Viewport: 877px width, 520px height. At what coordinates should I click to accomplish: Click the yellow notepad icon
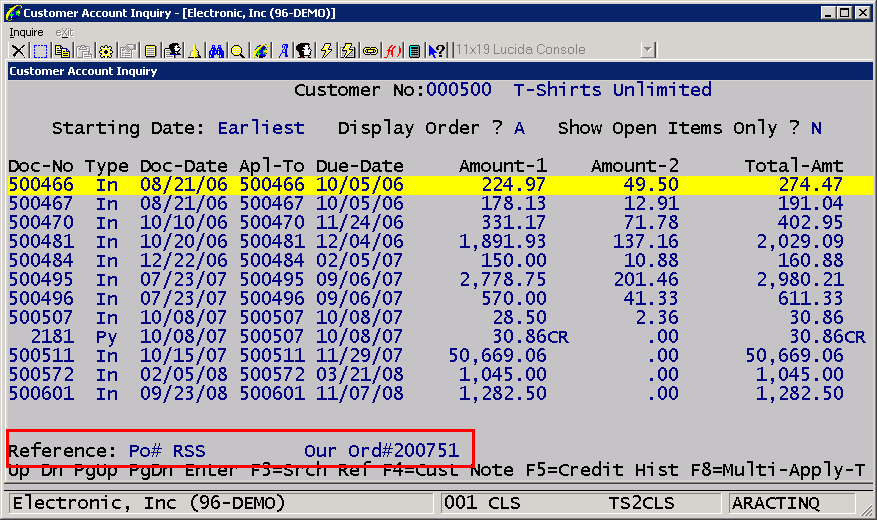[x=150, y=51]
